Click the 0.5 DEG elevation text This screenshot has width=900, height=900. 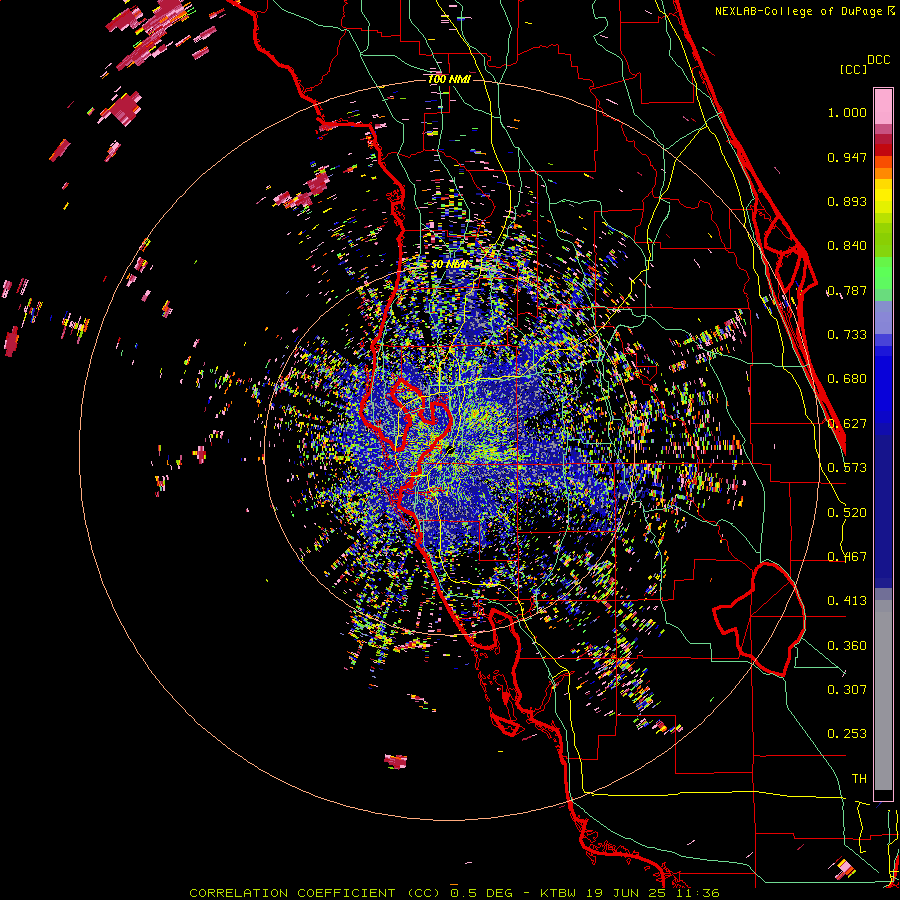[x=484, y=893]
